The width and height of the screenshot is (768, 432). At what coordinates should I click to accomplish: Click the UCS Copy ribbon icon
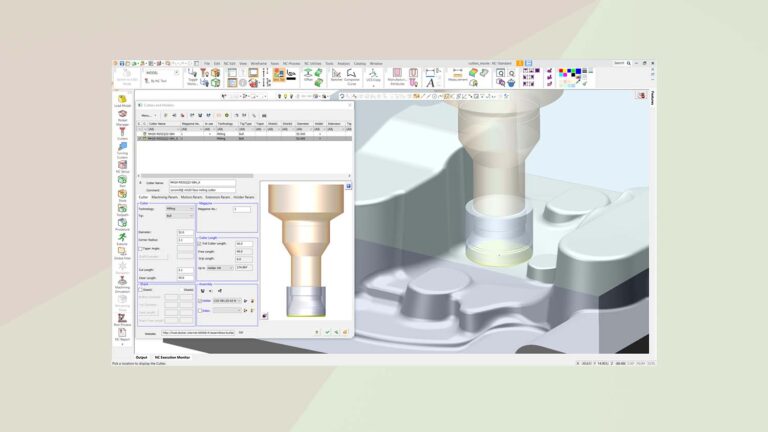(x=373, y=75)
